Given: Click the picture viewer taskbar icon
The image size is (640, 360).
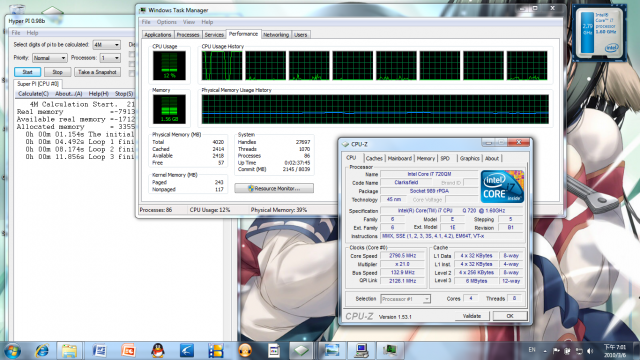Looking at the screenshot, I should point(331,351).
